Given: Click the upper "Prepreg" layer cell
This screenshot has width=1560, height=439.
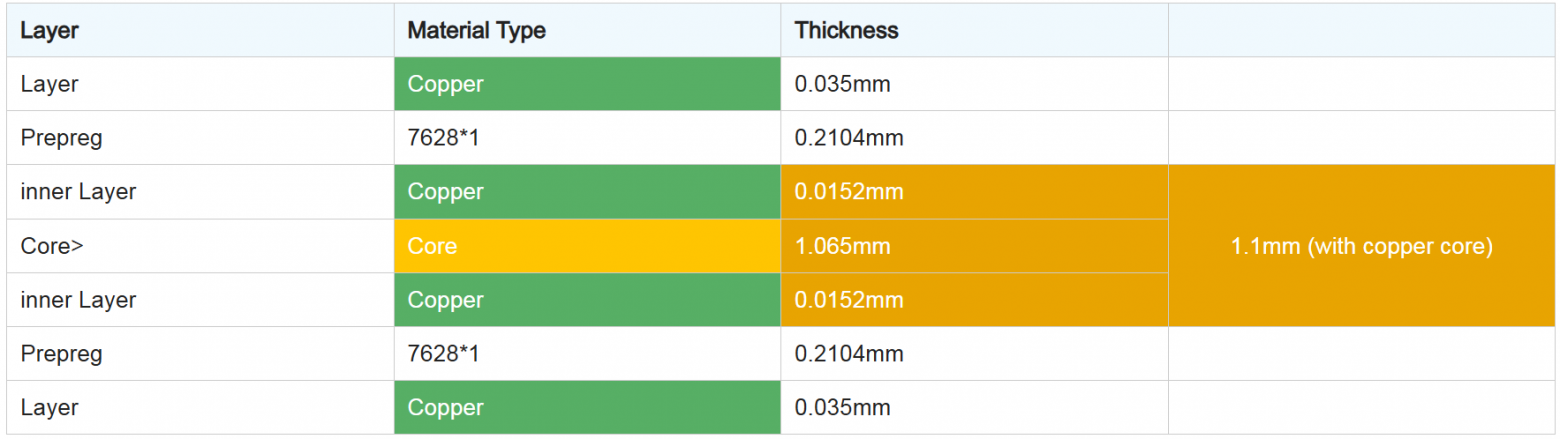Looking at the screenshot, I should 62,138.
